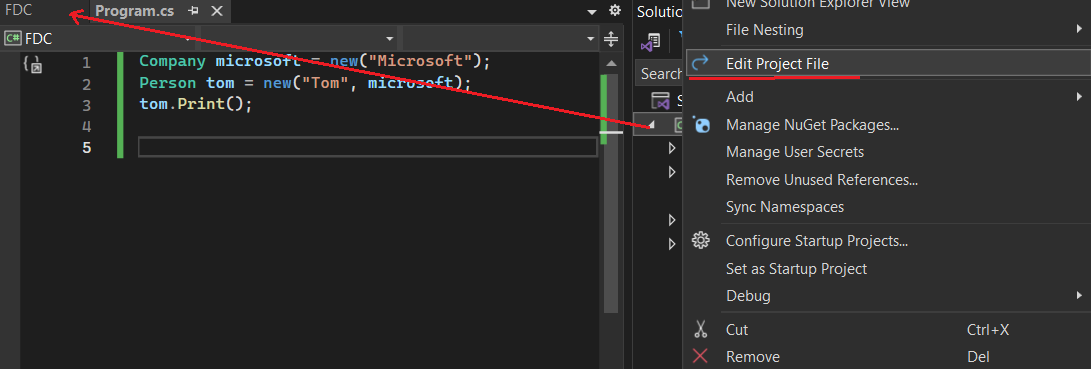The image size is (1091, 369).
Task: Open the editor tab settings gear
Action: click(x=614, y=11)
